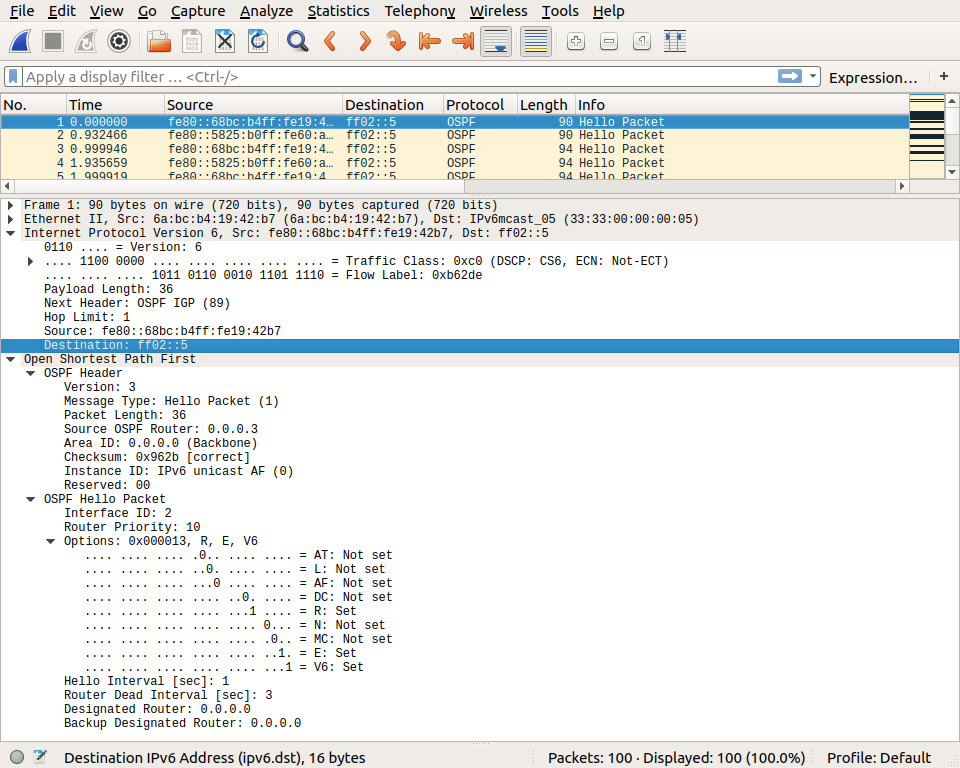Image resolution: width=960 pixels, height=768 pixels.
Task: Open the Tools menu
Action: pyautogui.click(x=560, y=11)
